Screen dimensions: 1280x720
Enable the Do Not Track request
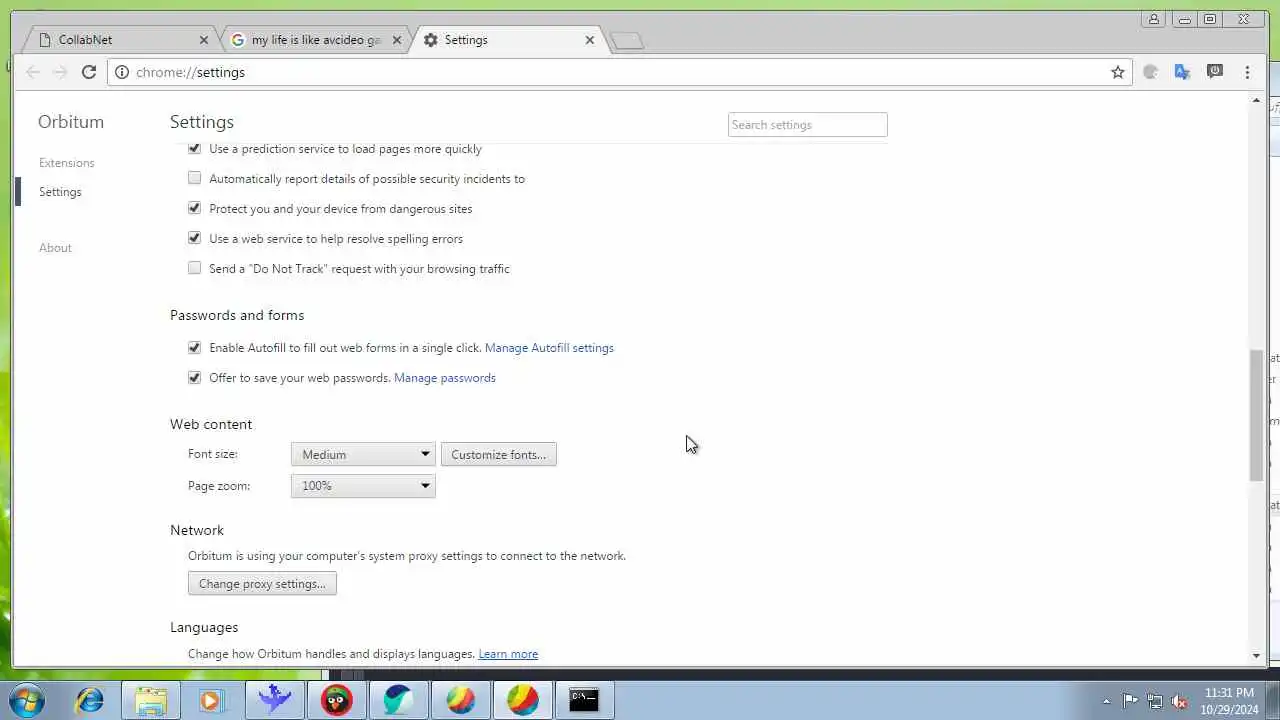(194, 268)
